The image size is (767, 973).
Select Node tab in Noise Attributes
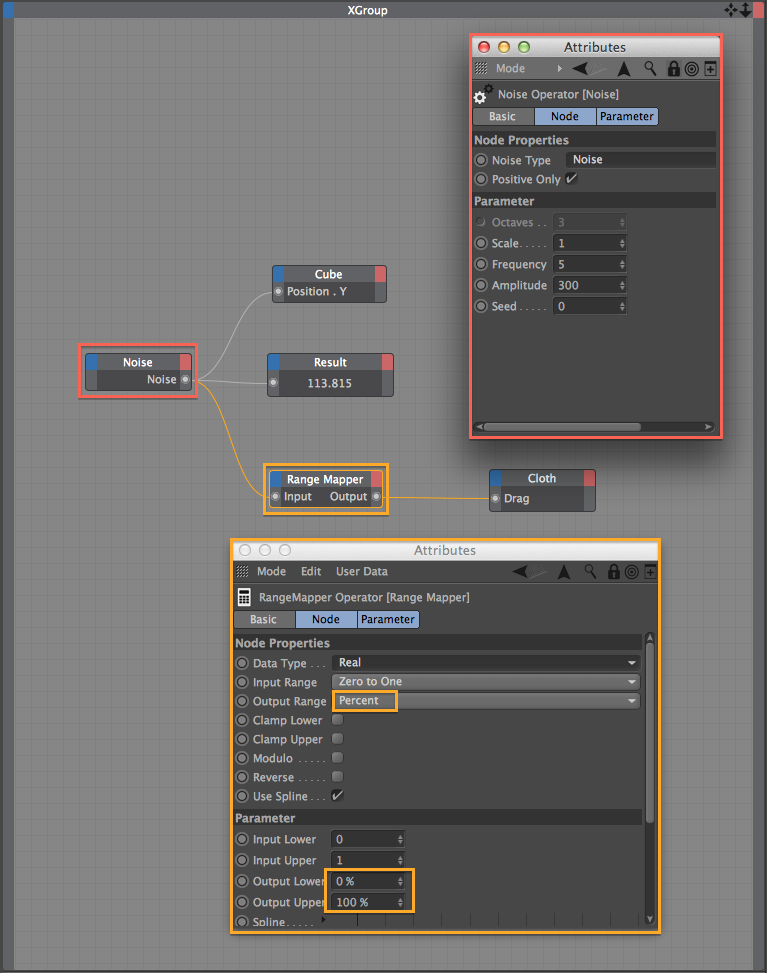tap(565, 117)
